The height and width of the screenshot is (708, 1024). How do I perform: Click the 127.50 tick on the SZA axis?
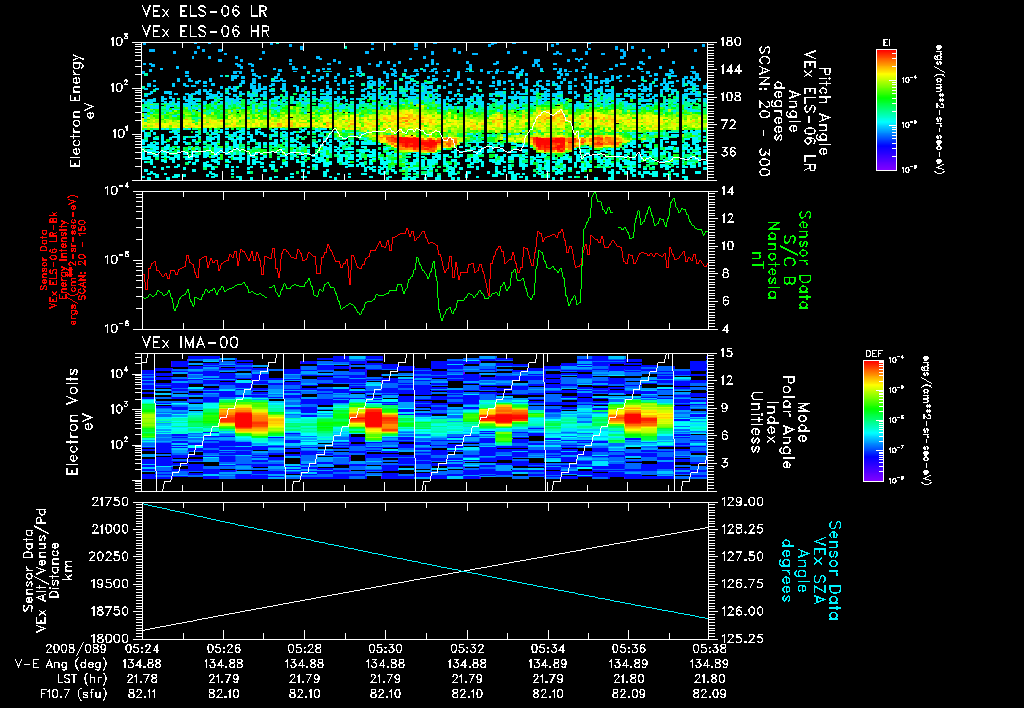[741, 556]
